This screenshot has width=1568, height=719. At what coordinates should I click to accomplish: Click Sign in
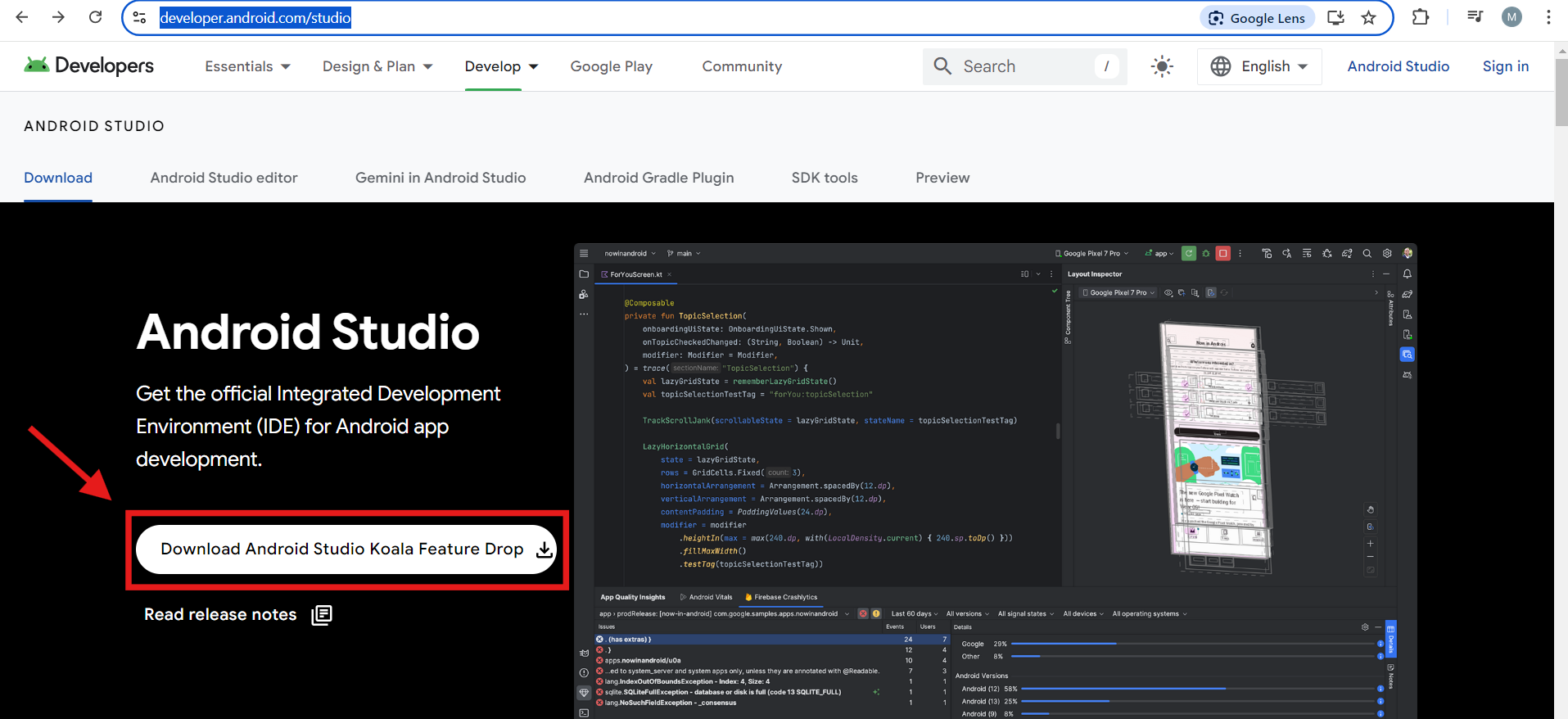tap(1506, 66)
